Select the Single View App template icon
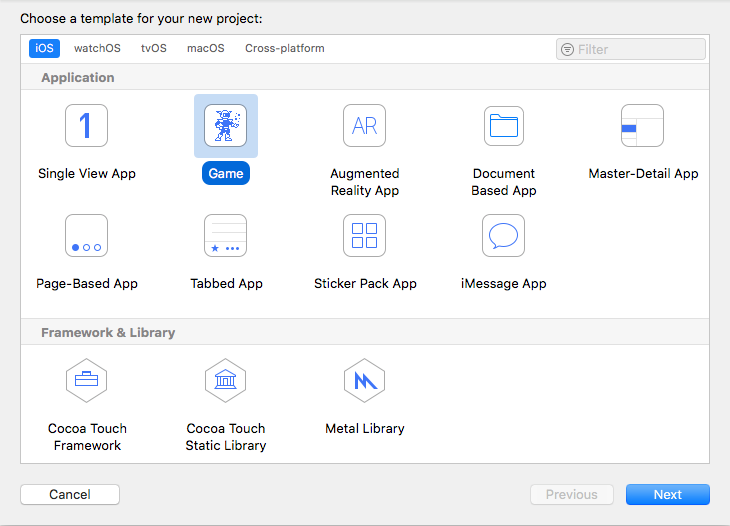Image resolution: width=730 pixels, height=526 pixels. point(87,126)
